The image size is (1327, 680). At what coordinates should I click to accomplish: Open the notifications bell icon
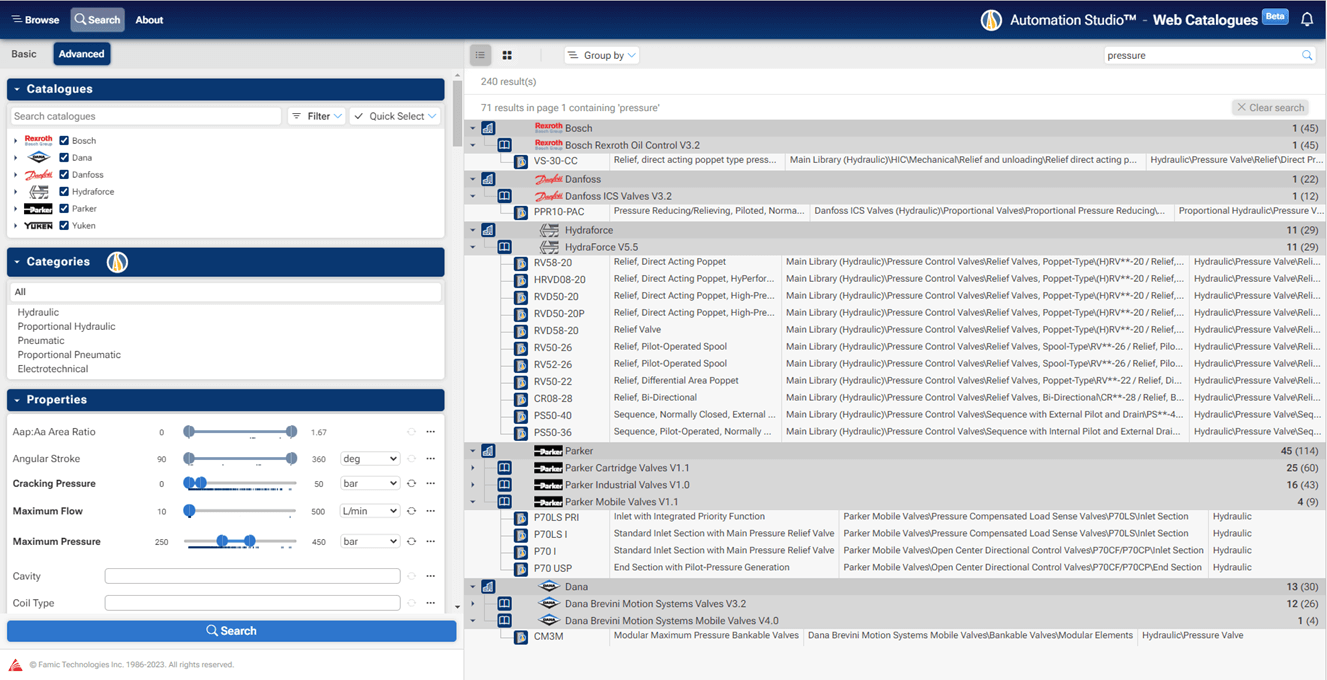pos(1307,19)
